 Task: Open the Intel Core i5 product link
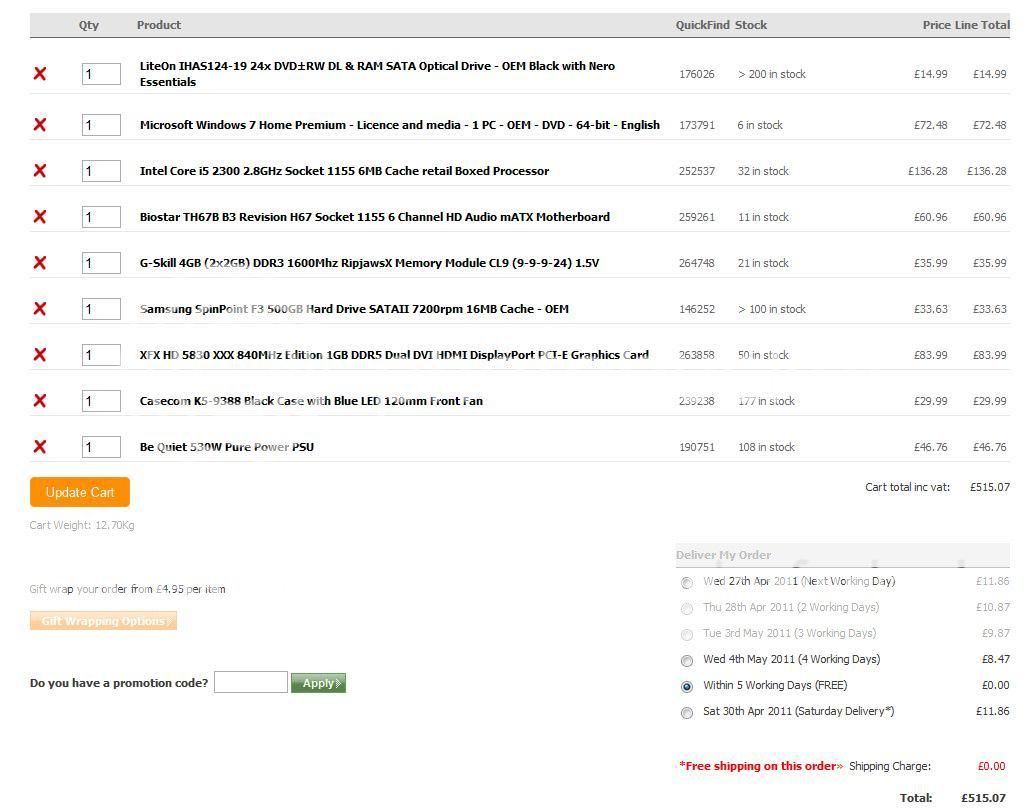click(344, 171)
